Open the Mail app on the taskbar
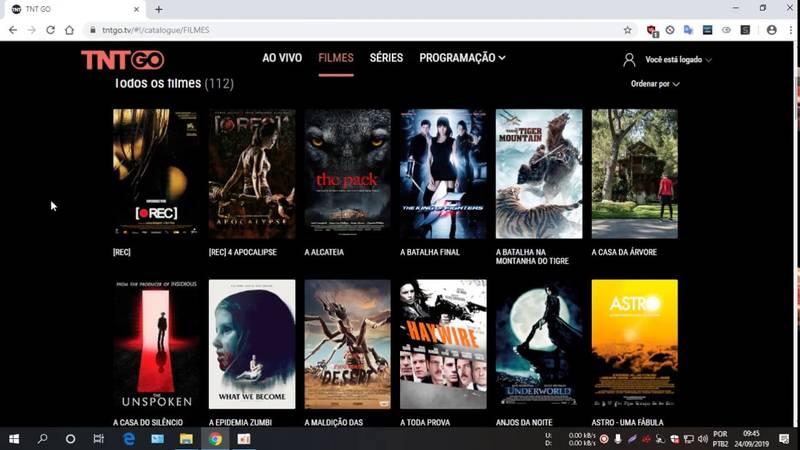The width and height of the screenshot is (800, 450). (158, 439)
